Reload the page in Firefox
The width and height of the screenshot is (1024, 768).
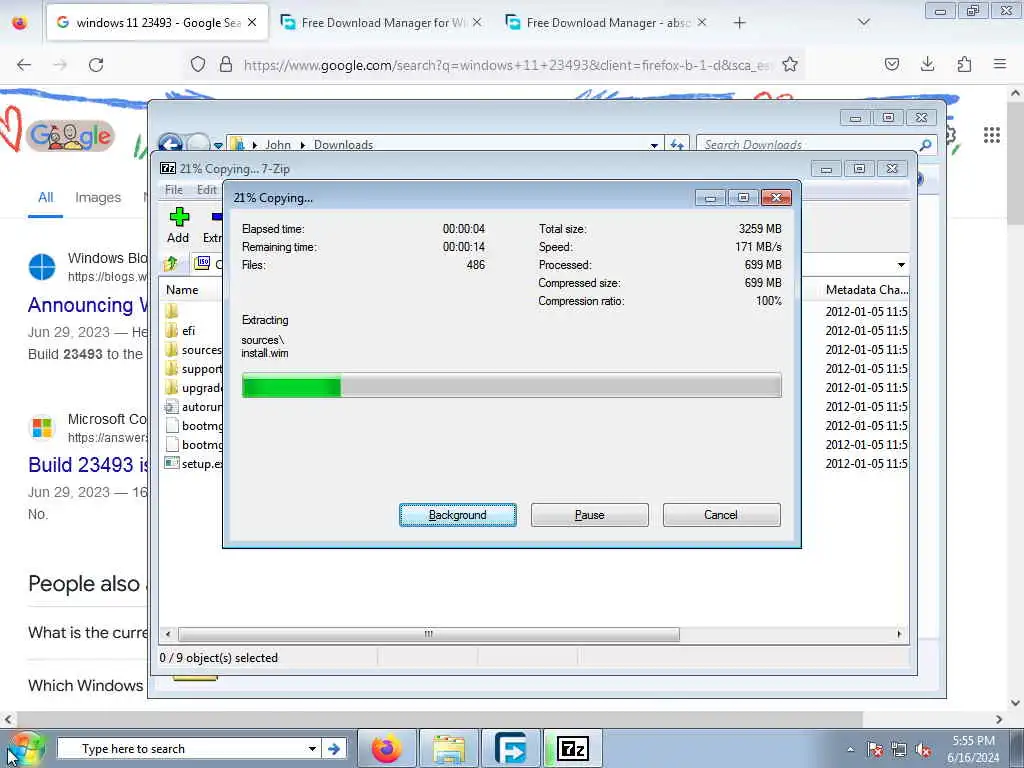96,64
